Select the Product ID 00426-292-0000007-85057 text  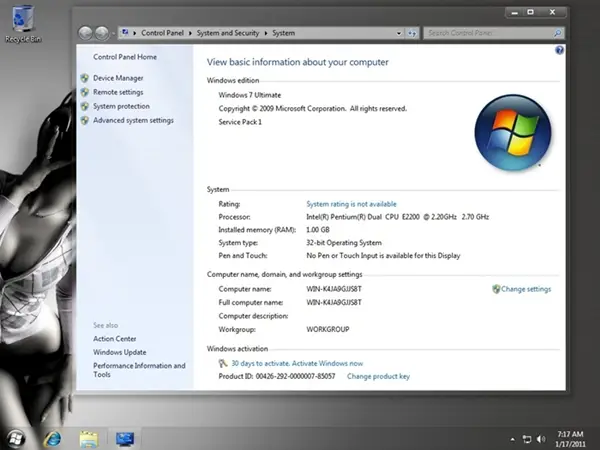coord(277,376)
